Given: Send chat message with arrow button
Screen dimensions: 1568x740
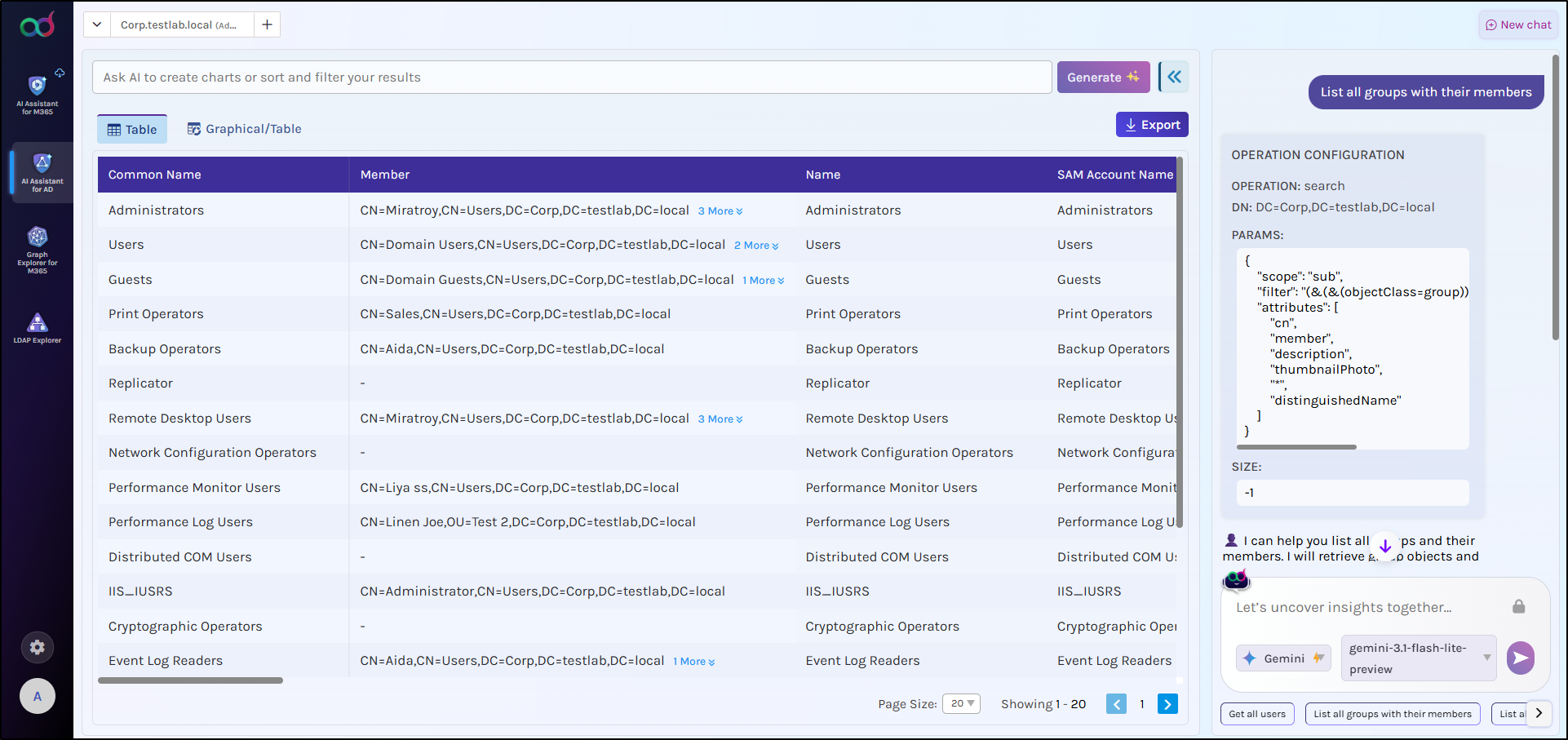Looking at the screenshot, I should point(1521,658).
